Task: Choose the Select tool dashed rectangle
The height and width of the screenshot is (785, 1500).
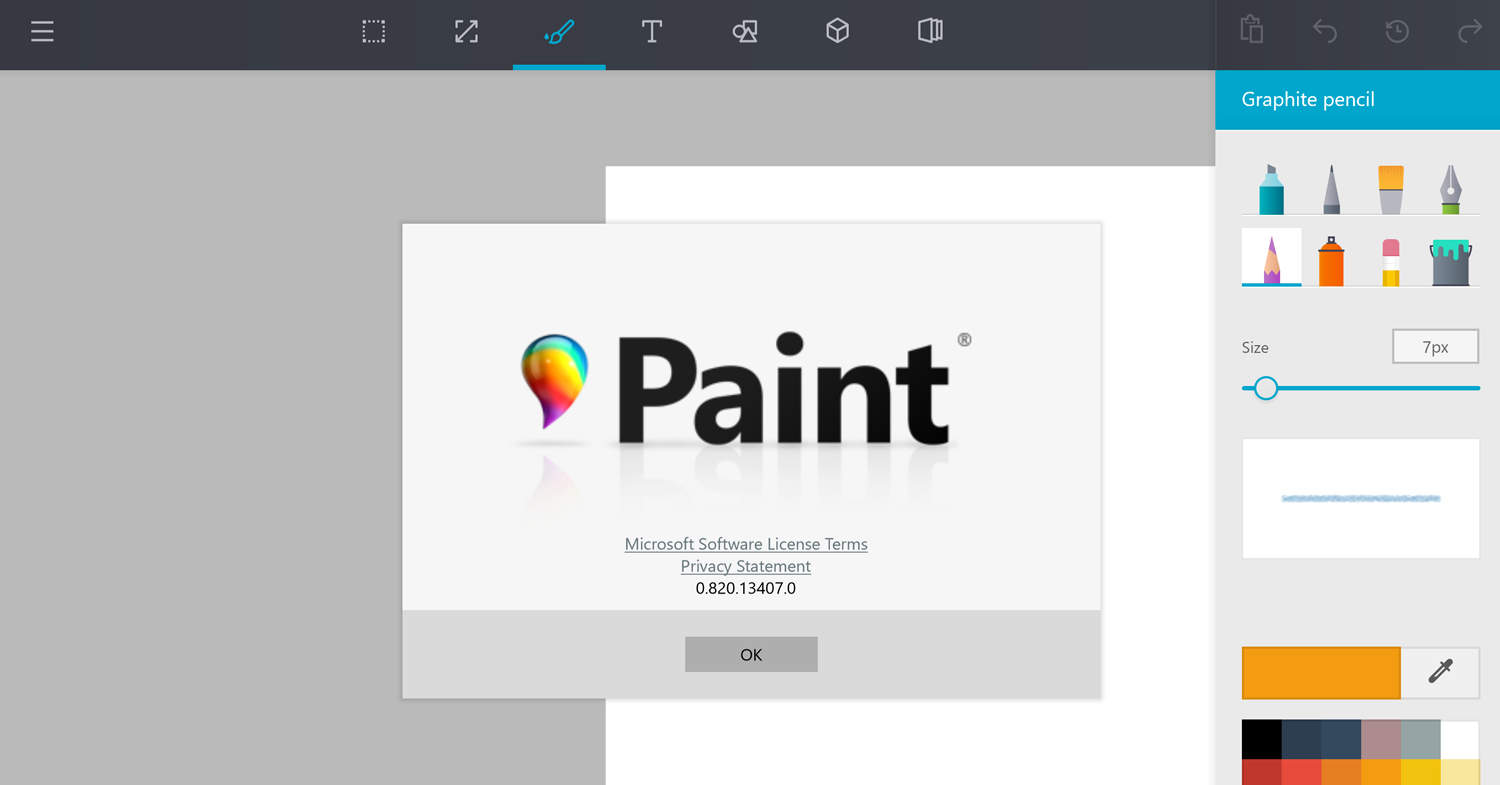Action: coord(374,32)
